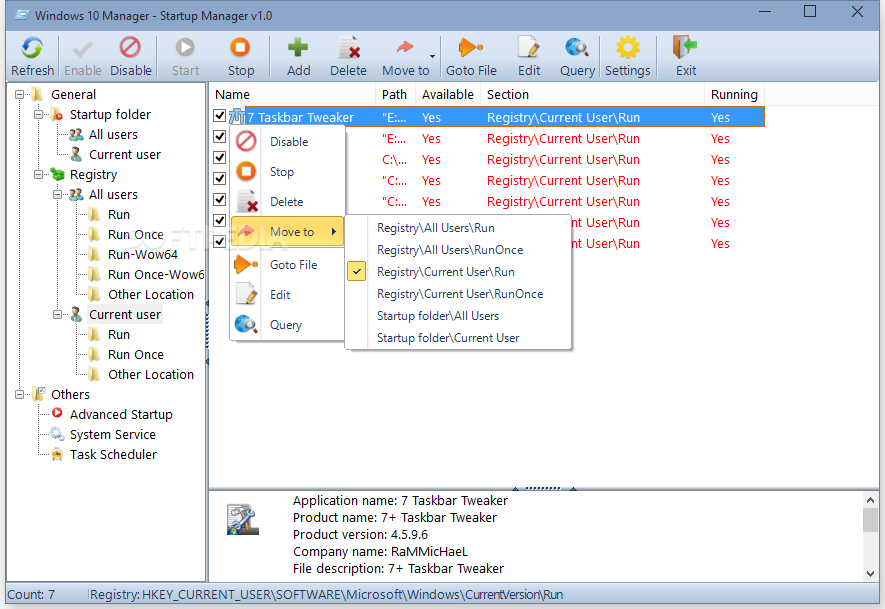Toggle the sixth list row checkbox

[x=220, y=220]
